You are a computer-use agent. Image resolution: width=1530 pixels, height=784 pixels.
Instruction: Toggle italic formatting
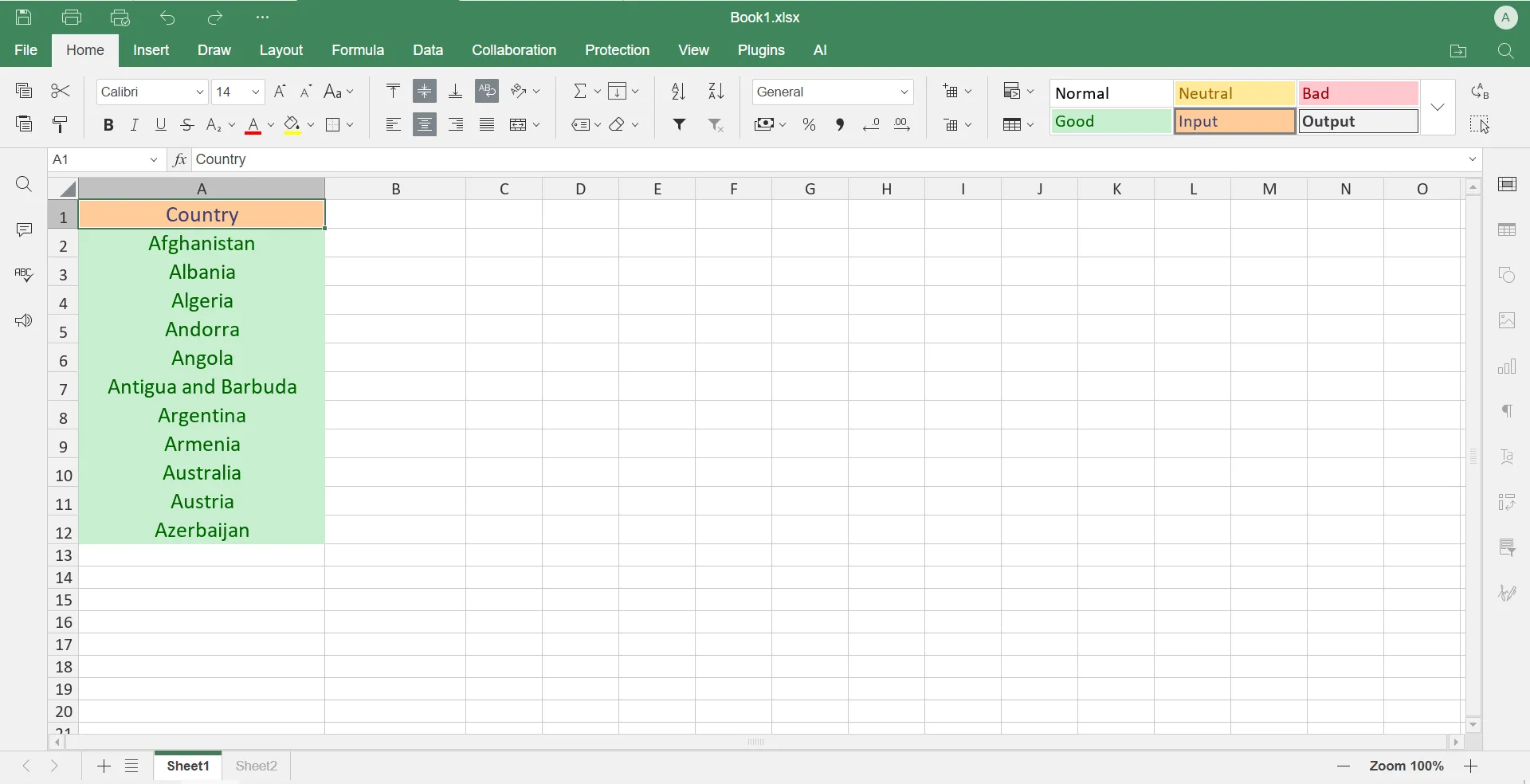tap(134, 124)
